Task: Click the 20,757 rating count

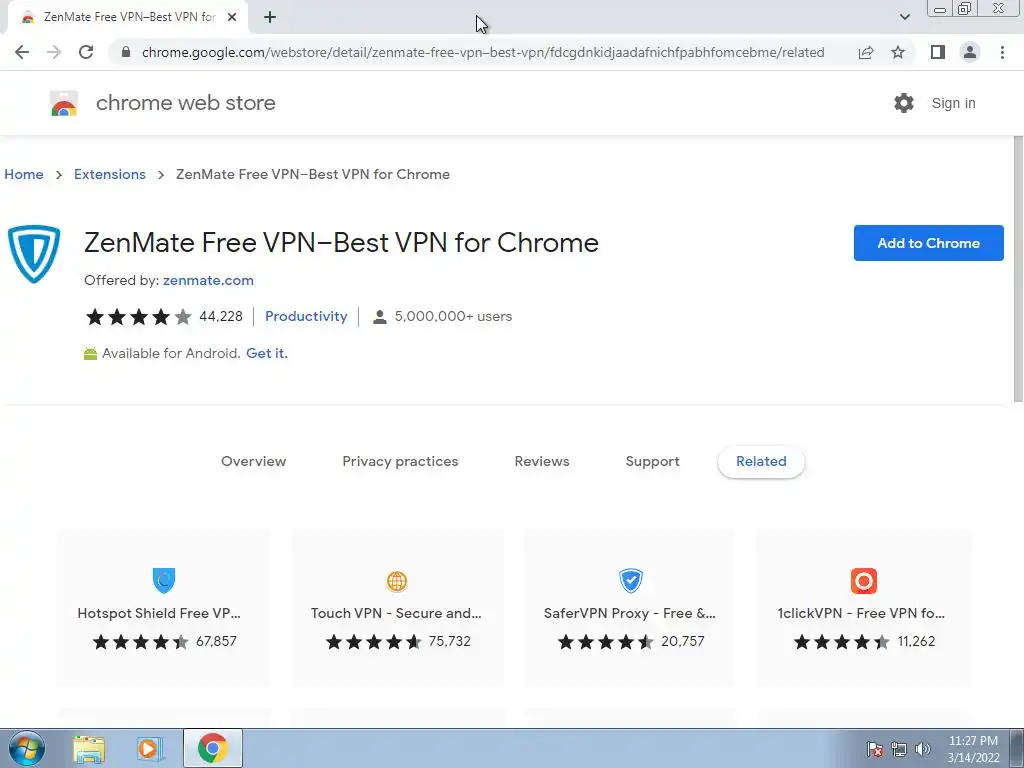Action: point(682,641)
